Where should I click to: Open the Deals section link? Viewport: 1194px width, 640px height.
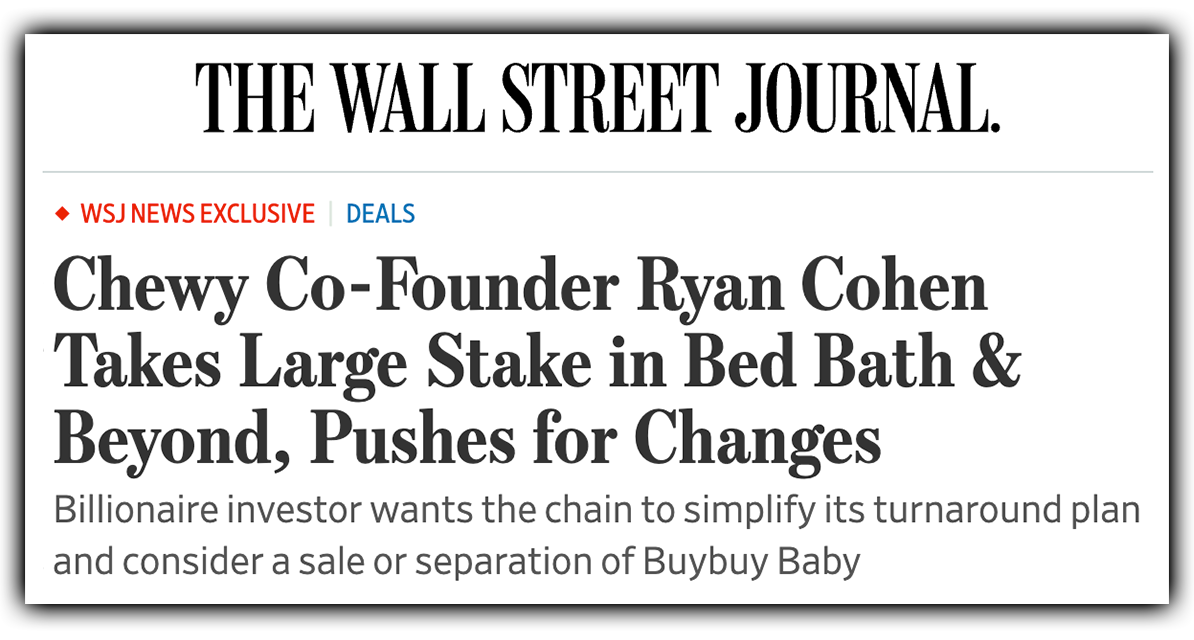[x=381, y=213]
